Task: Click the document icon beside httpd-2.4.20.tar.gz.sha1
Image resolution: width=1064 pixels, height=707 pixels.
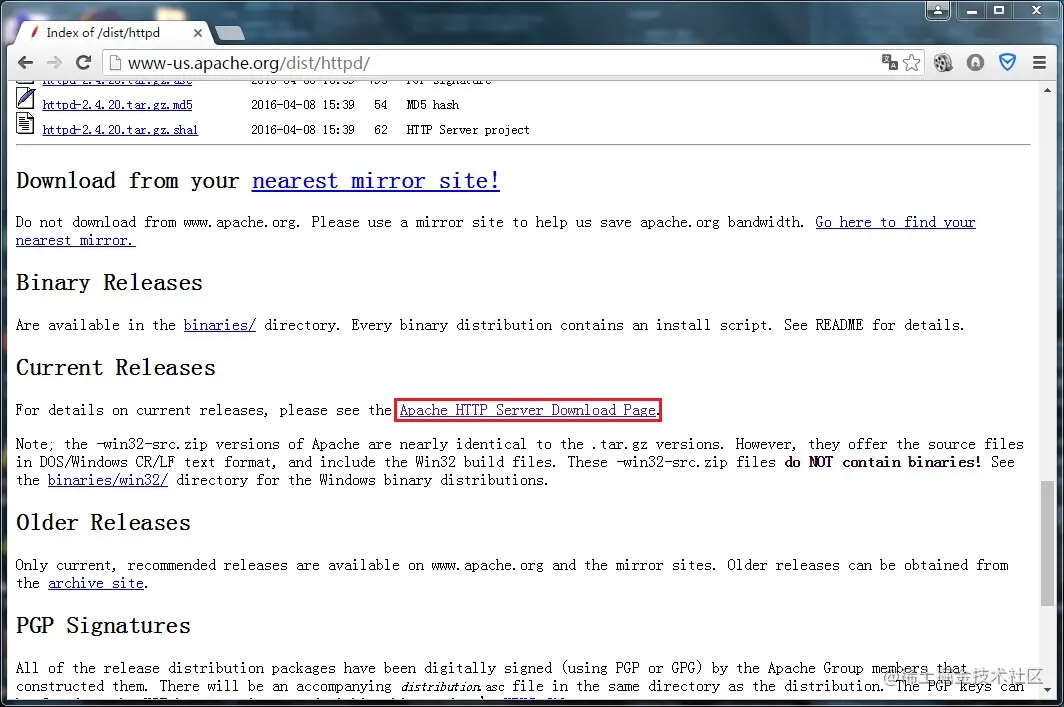Action: click(x=25, y=123)
